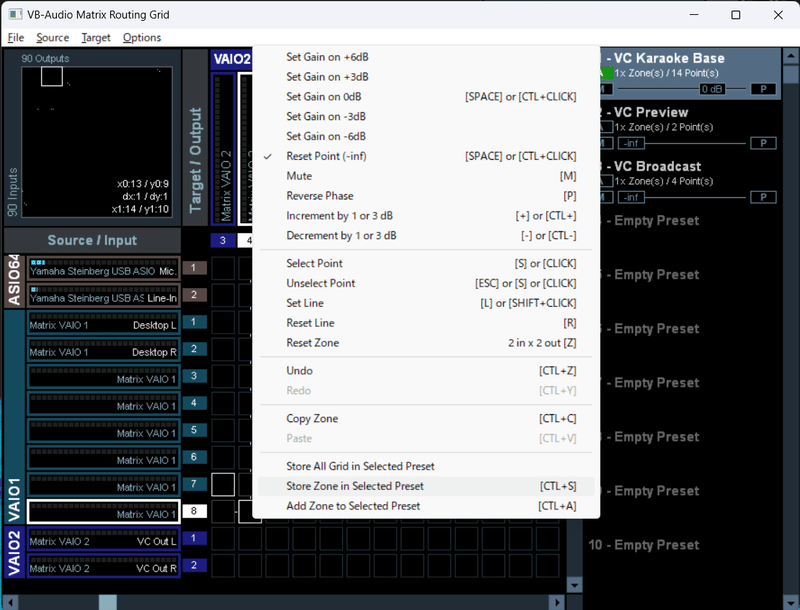Toggle phase P button on VC Karaoke Base
Image resolution: width=800 pixels, height=610 pixels.
coord(763,89)
